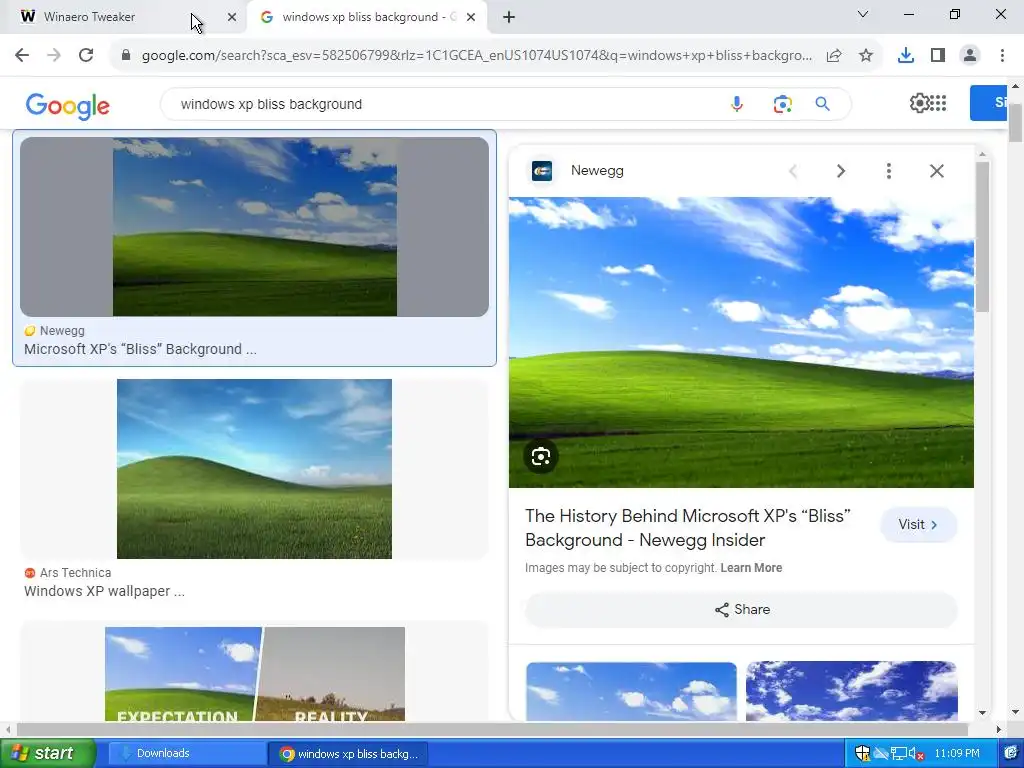
Task: Click the large Bliss preview image
Action: click(741, 342)
